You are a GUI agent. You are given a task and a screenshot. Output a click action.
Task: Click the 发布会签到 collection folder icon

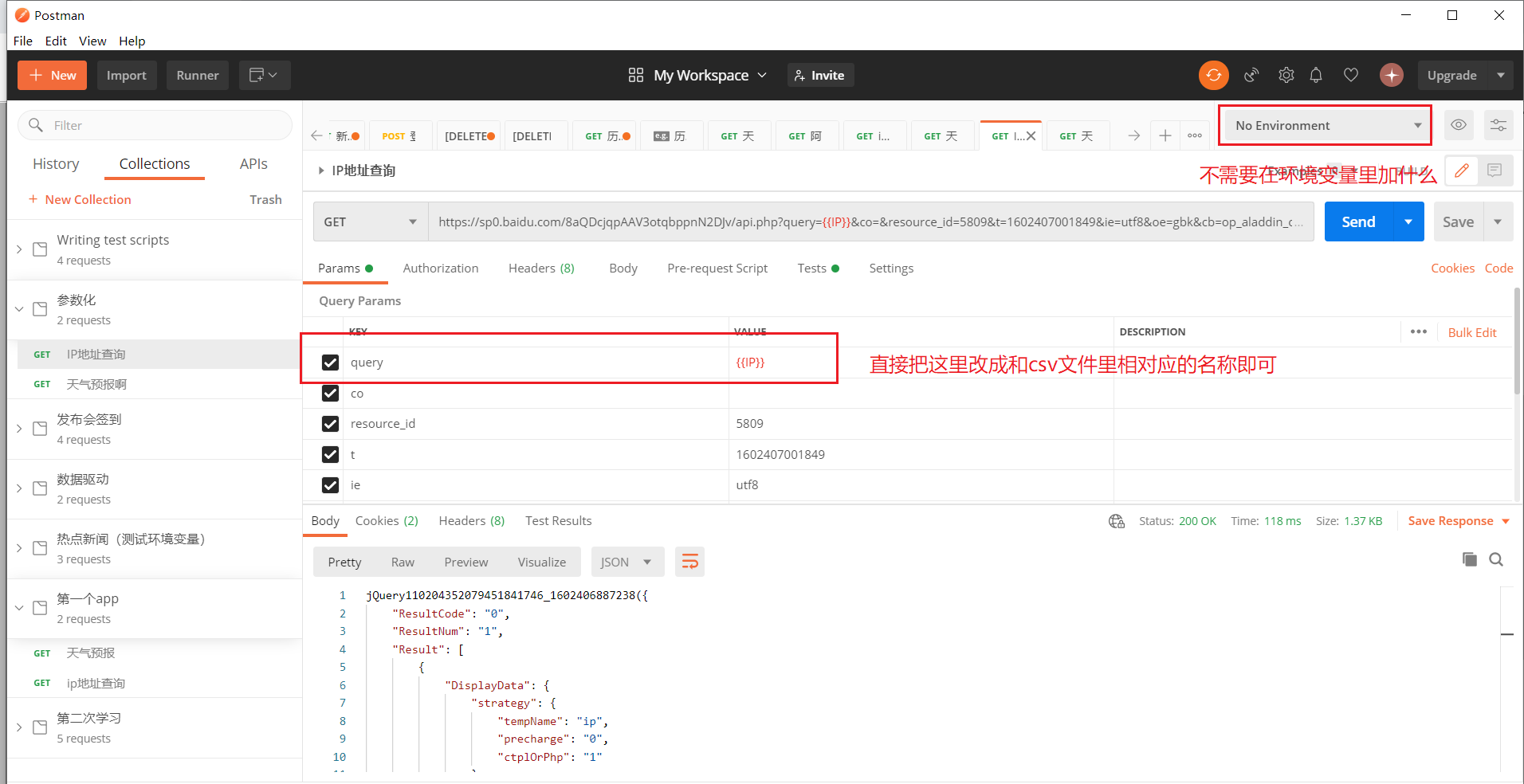[40, 429]
